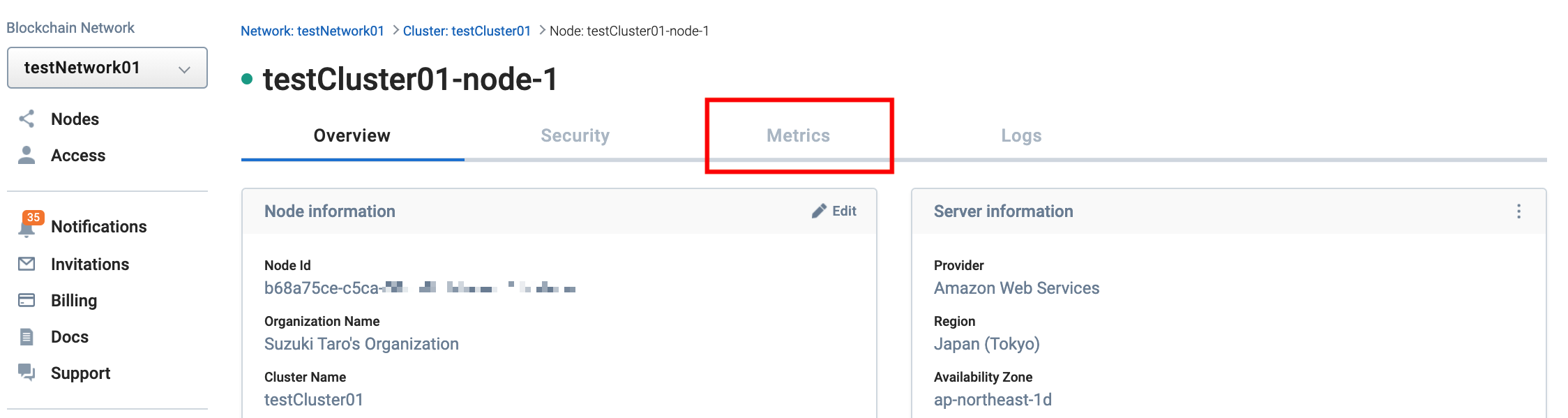Click breadcrumb text 'Node: testCluster01-node-1'
This screenshot has width=1568, height=418.
pos(629,31)
